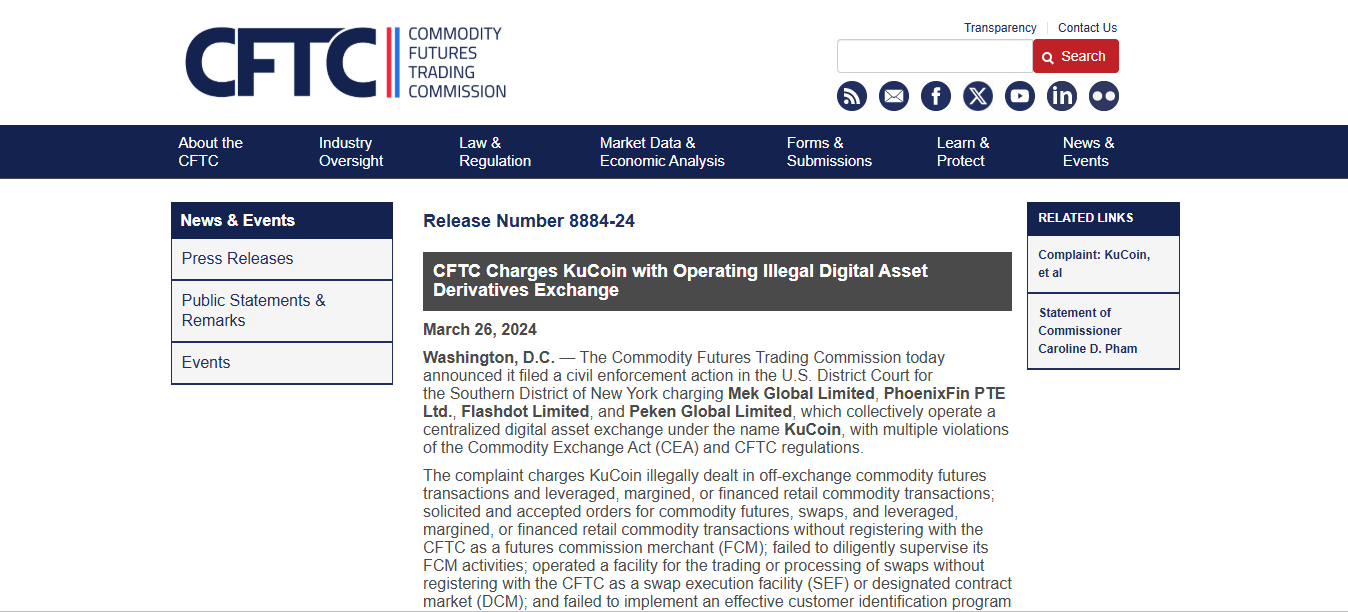This screenshot has height=612, width=1348.
Task: Click the CFTC Charges KuCoin headline
Action: coord(717,281)
